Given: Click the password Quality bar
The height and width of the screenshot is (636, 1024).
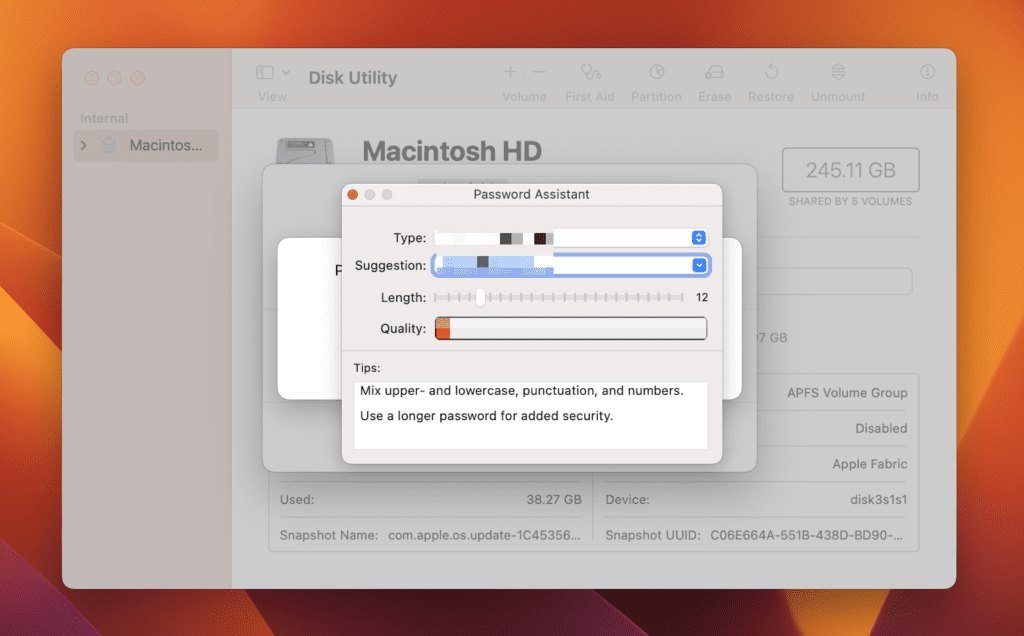Looking at the screenshot, I should (x=571, y=328).
